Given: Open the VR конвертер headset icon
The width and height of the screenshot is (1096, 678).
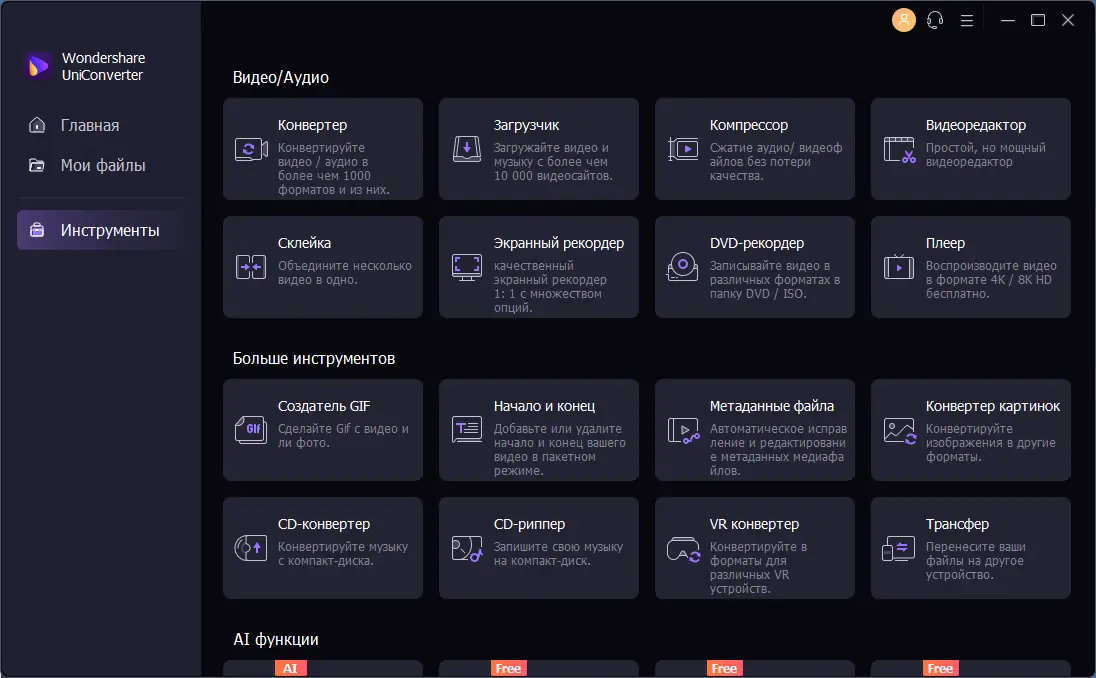Looking at the screenshot, I should click(x=682, y=548).
